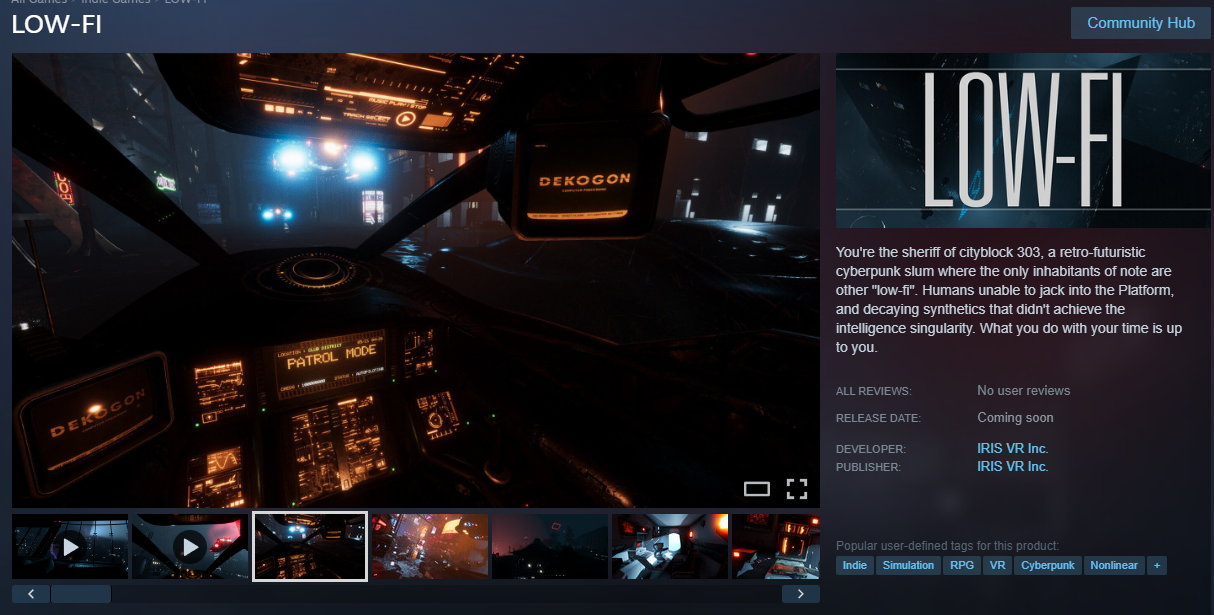Click the LOW-FI page title
The width and height of the screenshot is (1214, 615).
point(56,25)
